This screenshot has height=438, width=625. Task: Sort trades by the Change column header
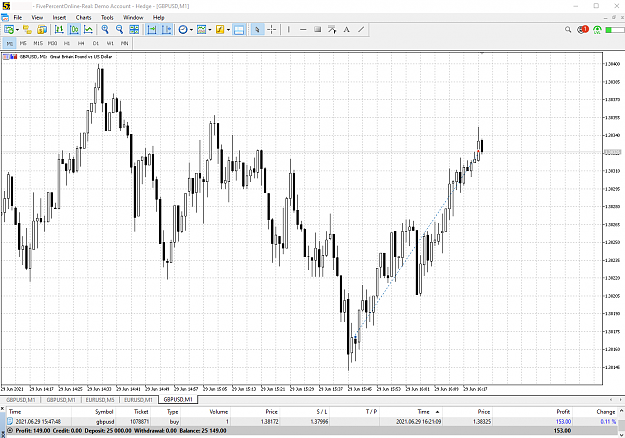pos(605,412)
